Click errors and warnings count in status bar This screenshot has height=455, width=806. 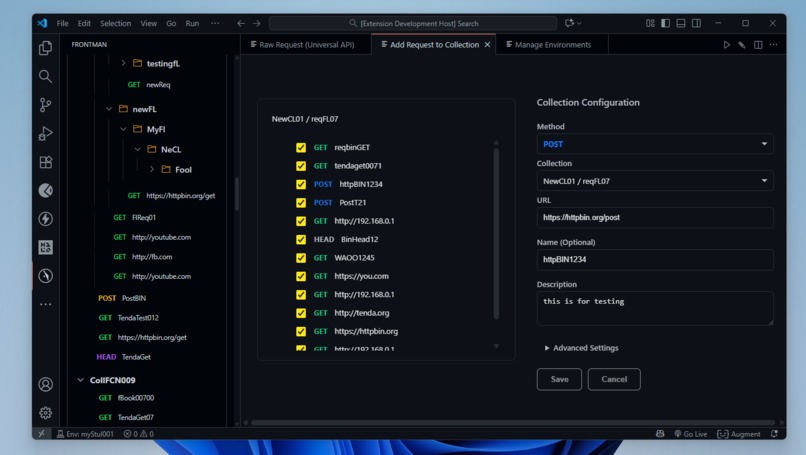point(139,434)
